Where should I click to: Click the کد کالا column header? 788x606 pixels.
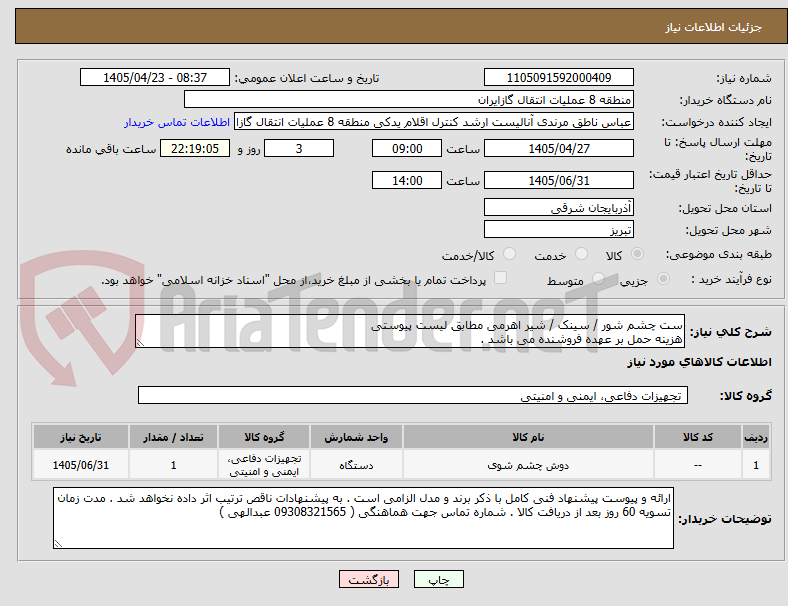(698, 437)
